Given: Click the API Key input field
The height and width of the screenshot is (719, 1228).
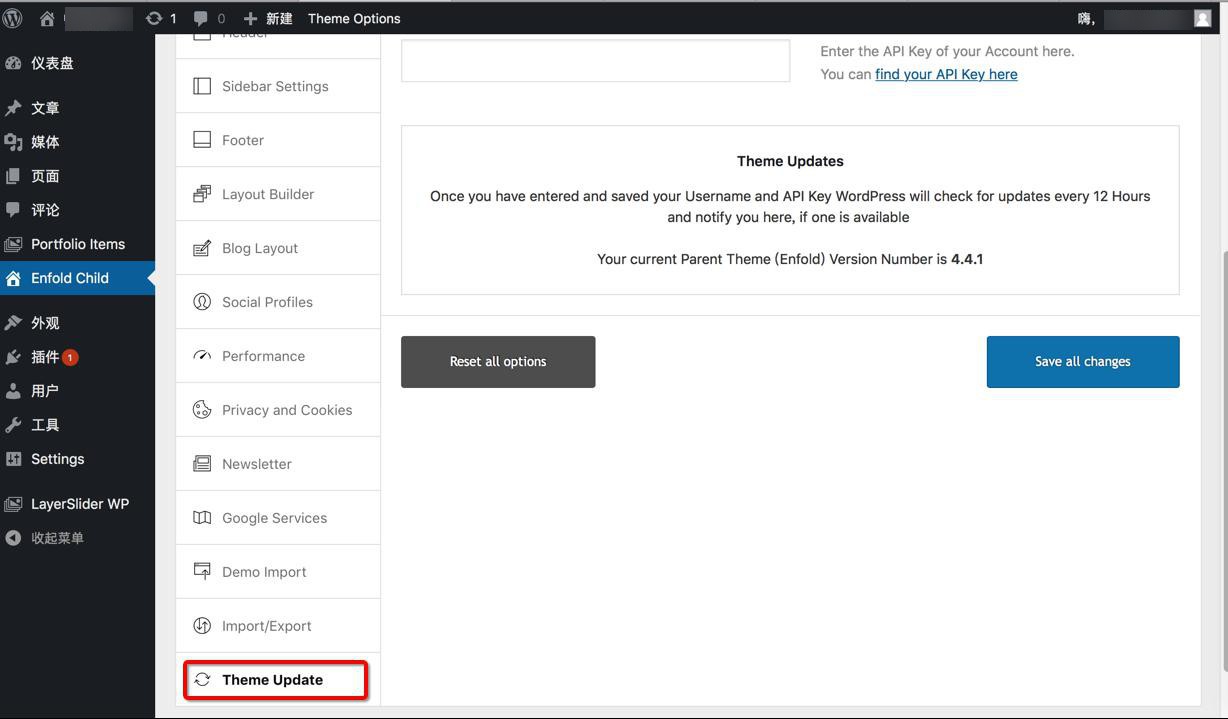Looking at the screenshot, I should click(595, 61).
